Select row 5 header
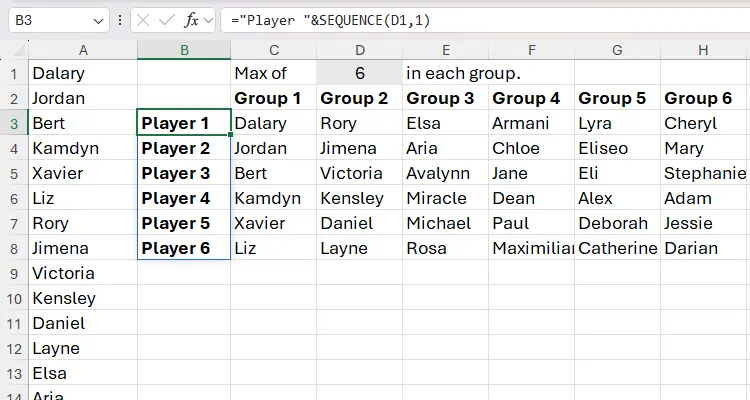 point(14,173)
